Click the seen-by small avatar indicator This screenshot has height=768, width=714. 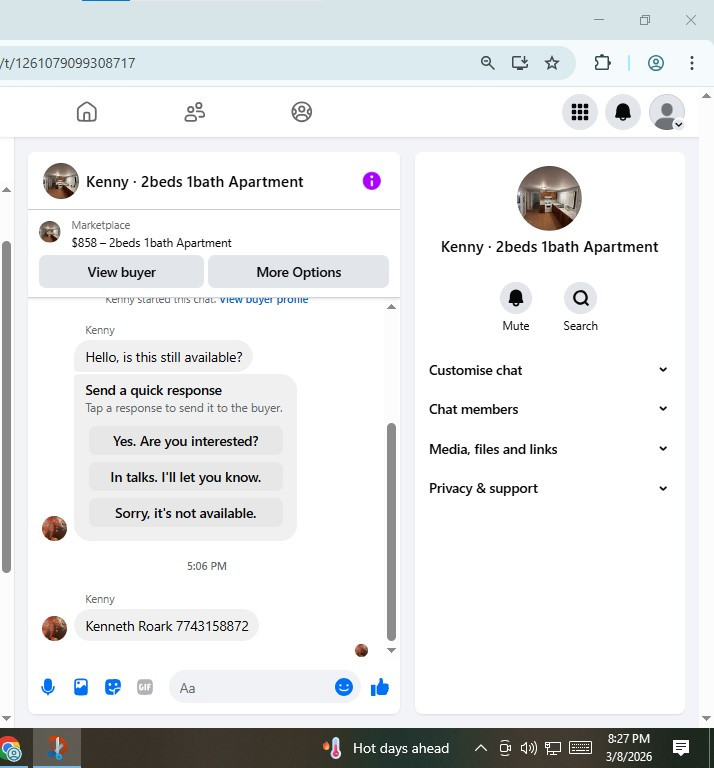(x=361, y=650)
